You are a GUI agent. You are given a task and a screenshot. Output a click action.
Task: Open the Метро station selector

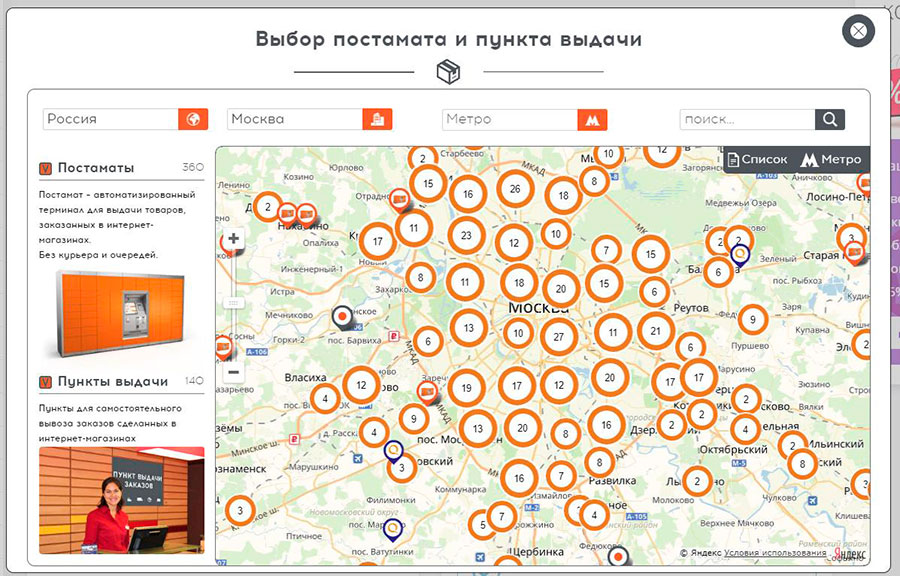click(x=509, y=119)
